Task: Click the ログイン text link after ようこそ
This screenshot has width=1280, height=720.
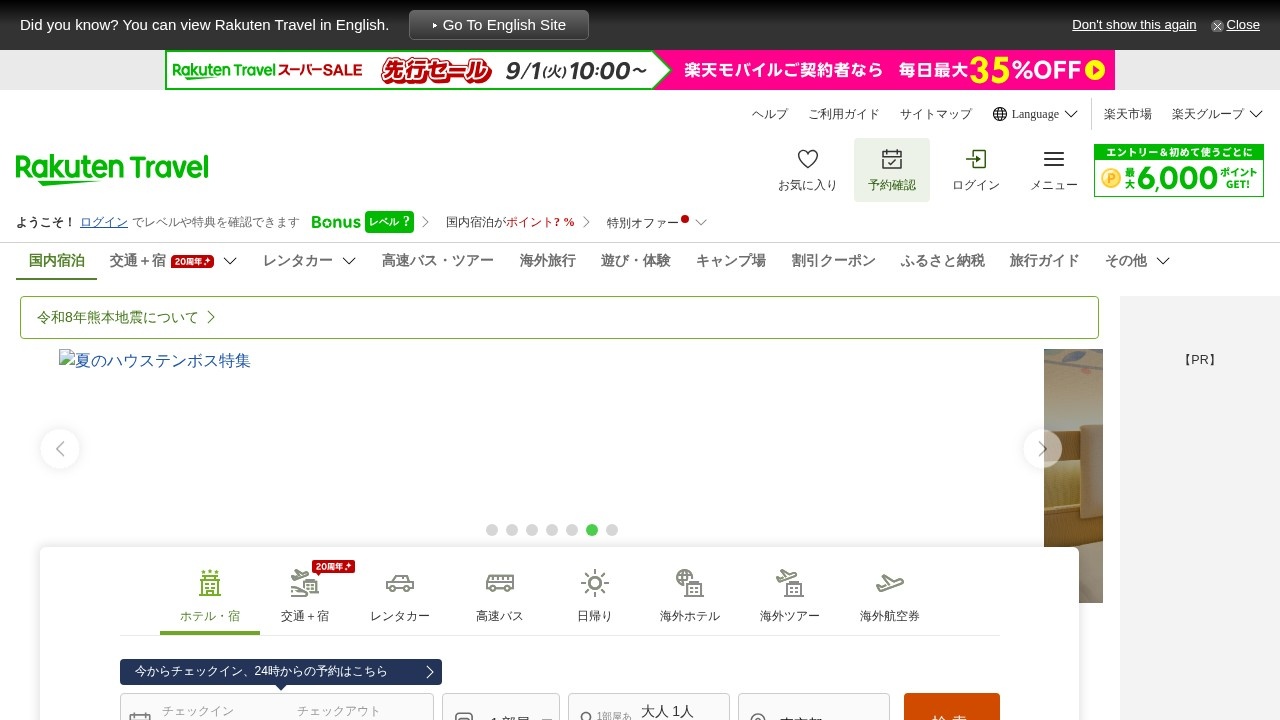Action: tap(104, 222)
